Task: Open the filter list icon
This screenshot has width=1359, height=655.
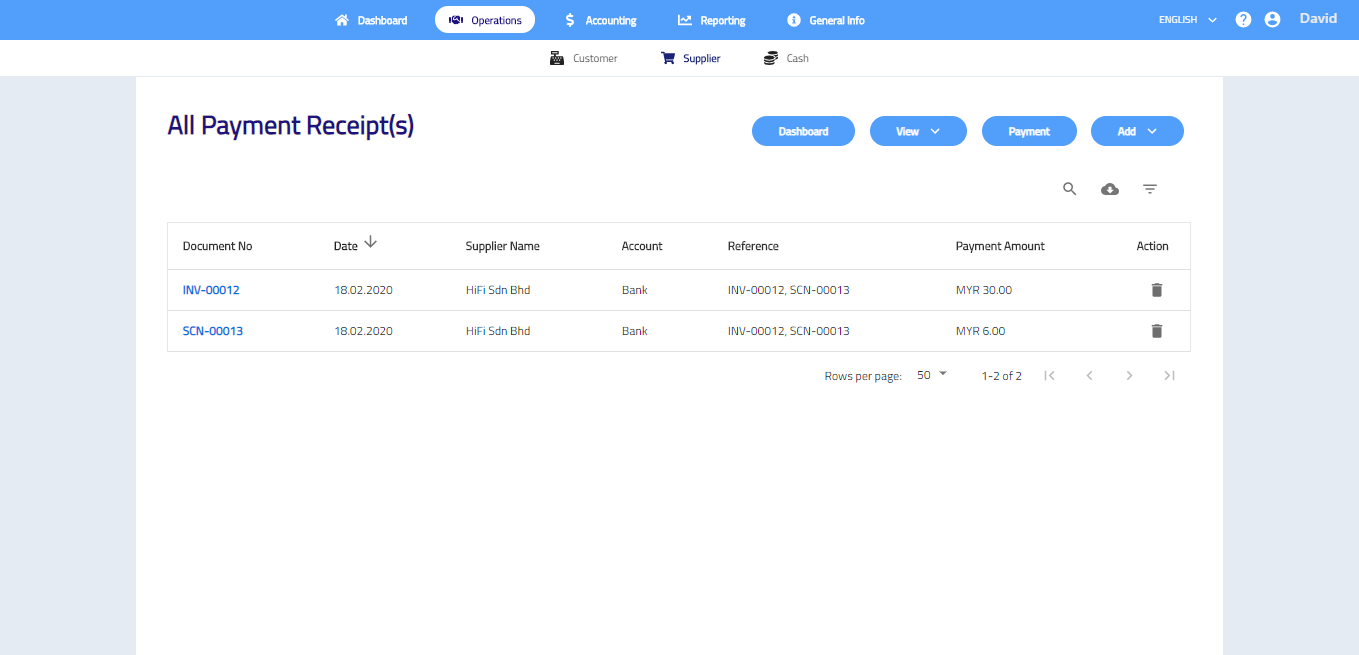Action: point(1150,189)
